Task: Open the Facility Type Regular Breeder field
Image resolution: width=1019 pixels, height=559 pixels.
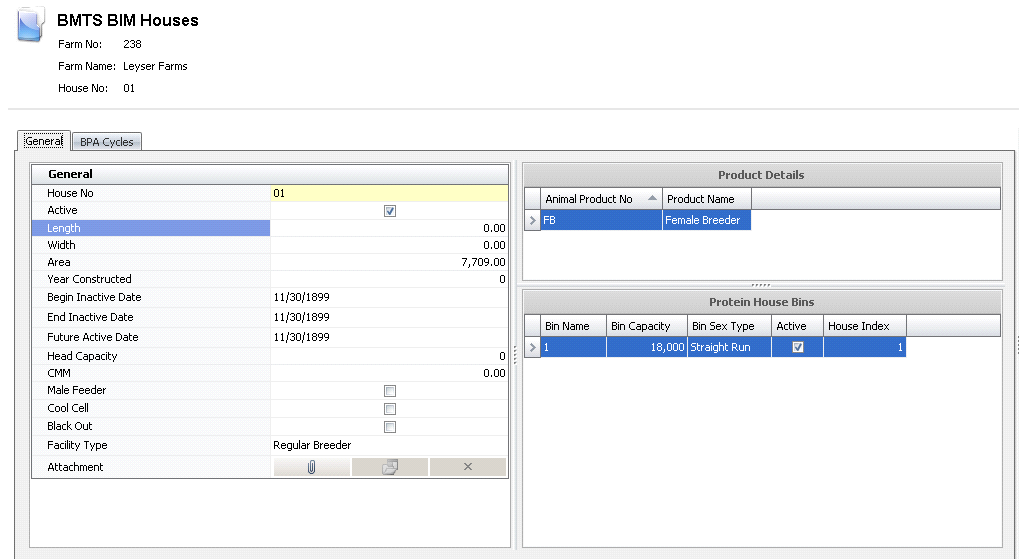Action: (x=389, y=445)
